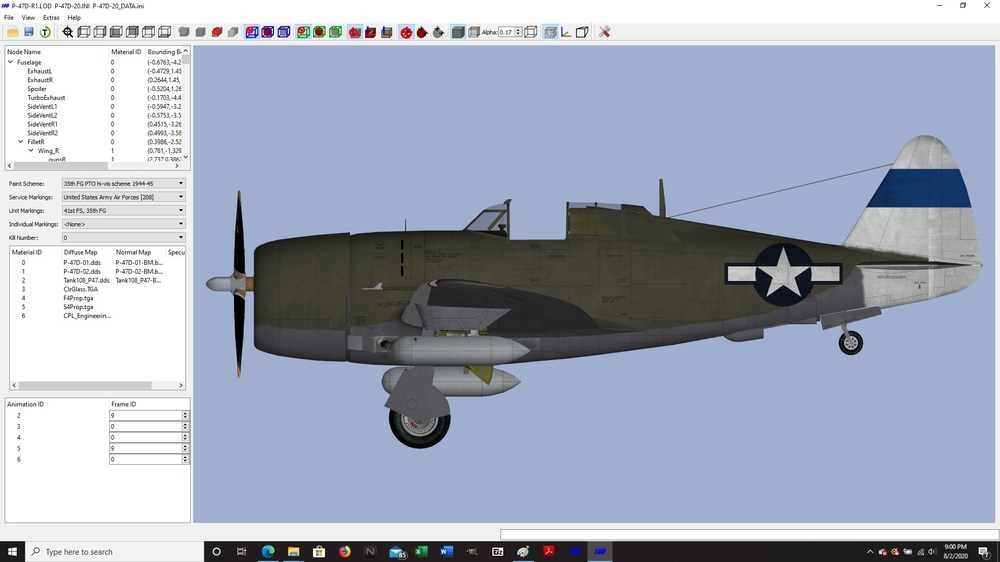The image size is (1000, 562).
Task: Click the Node Name column header
Action: point(24,52)
